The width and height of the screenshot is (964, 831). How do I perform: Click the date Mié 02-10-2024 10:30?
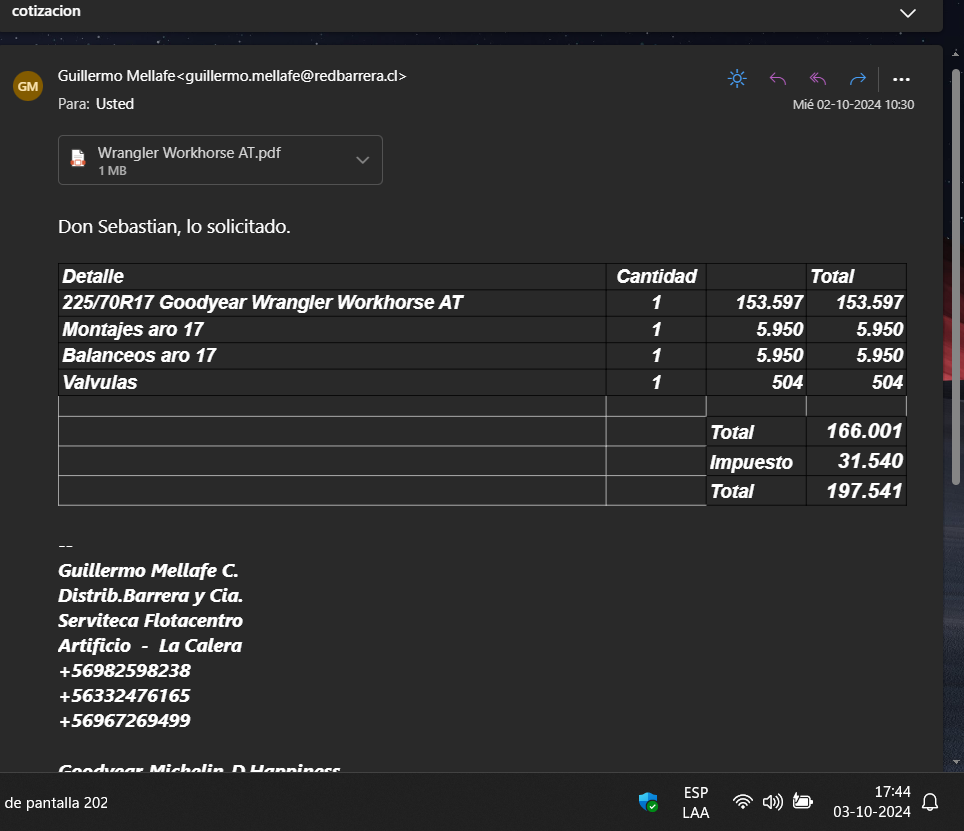click(x=853, y=104)
